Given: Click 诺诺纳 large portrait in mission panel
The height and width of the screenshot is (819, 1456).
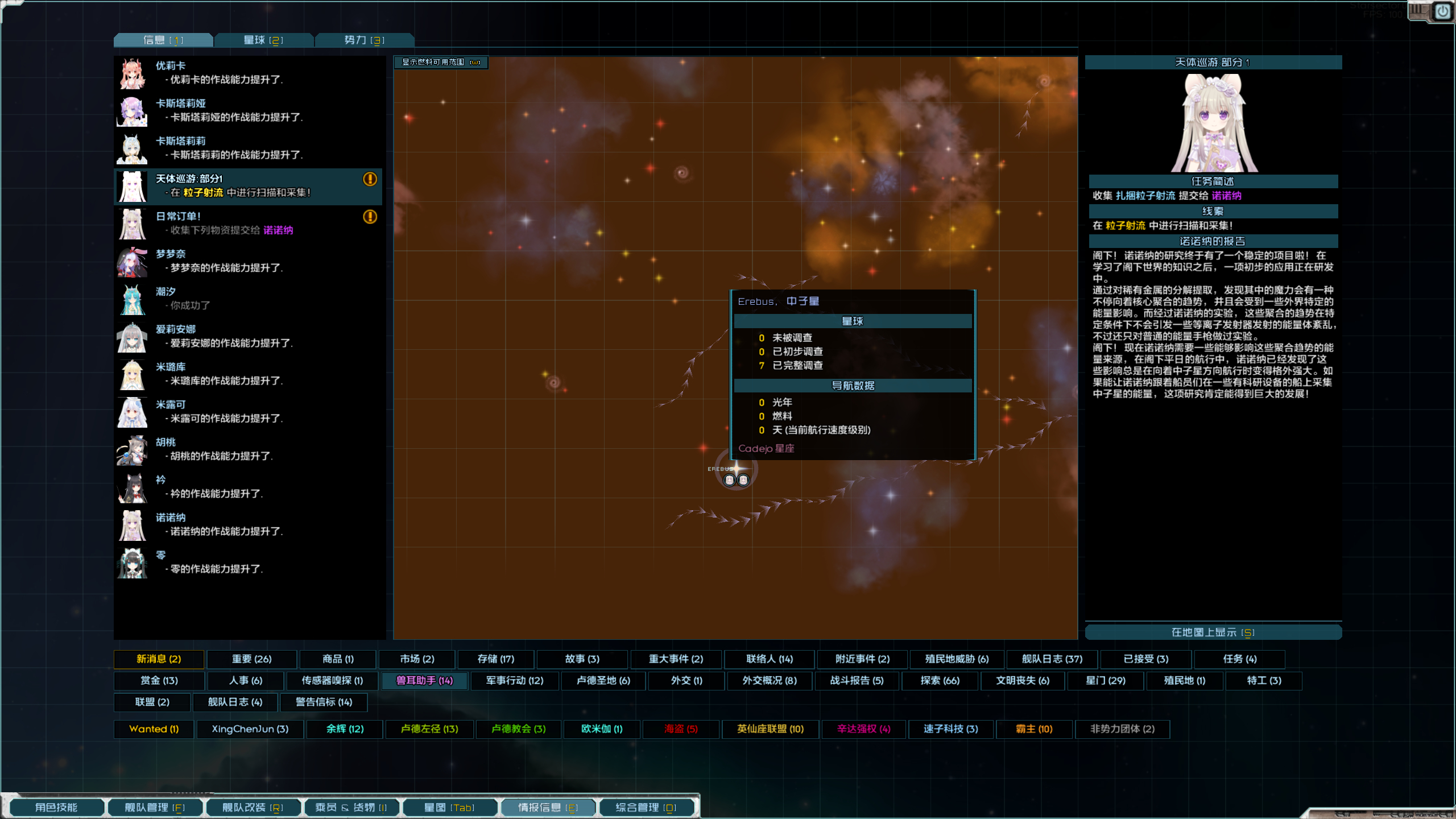Looking at the screenshot, I should point(1213,123).
